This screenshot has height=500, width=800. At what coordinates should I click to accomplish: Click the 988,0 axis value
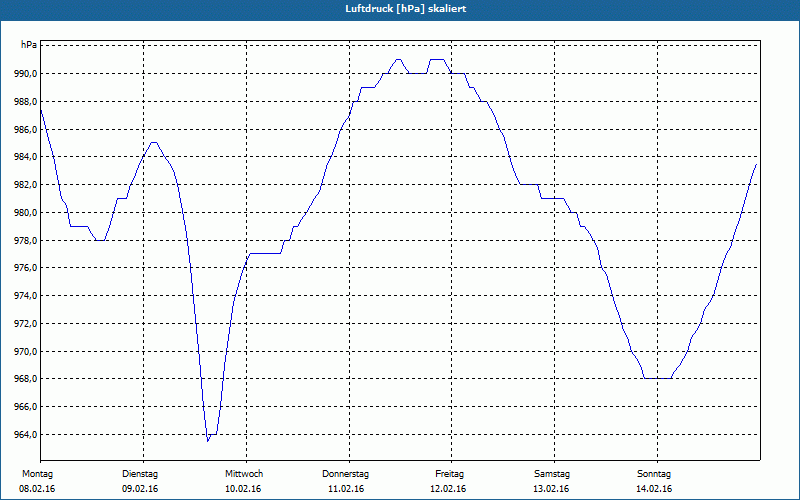[x=26, y=102]
